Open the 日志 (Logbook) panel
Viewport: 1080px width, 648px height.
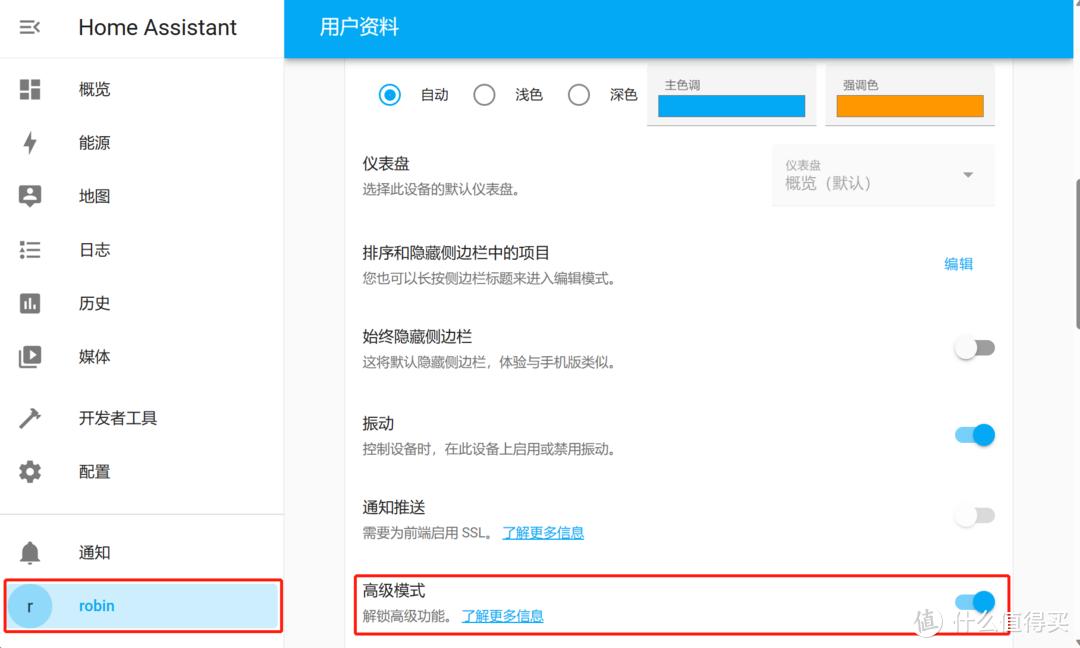tap(93, 250)
